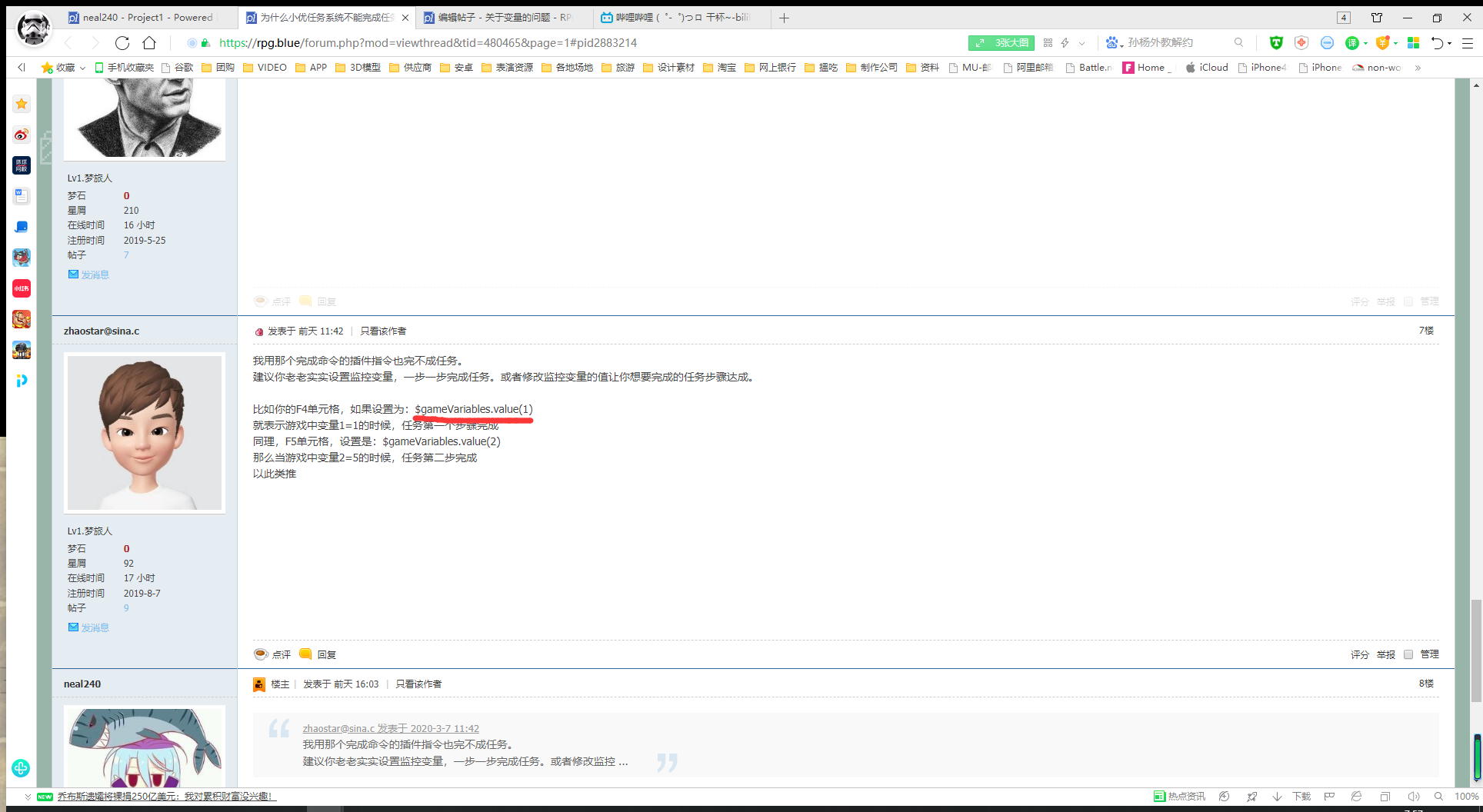Click the blue minus ad-block extension icon

click(x=1327, y=43)
